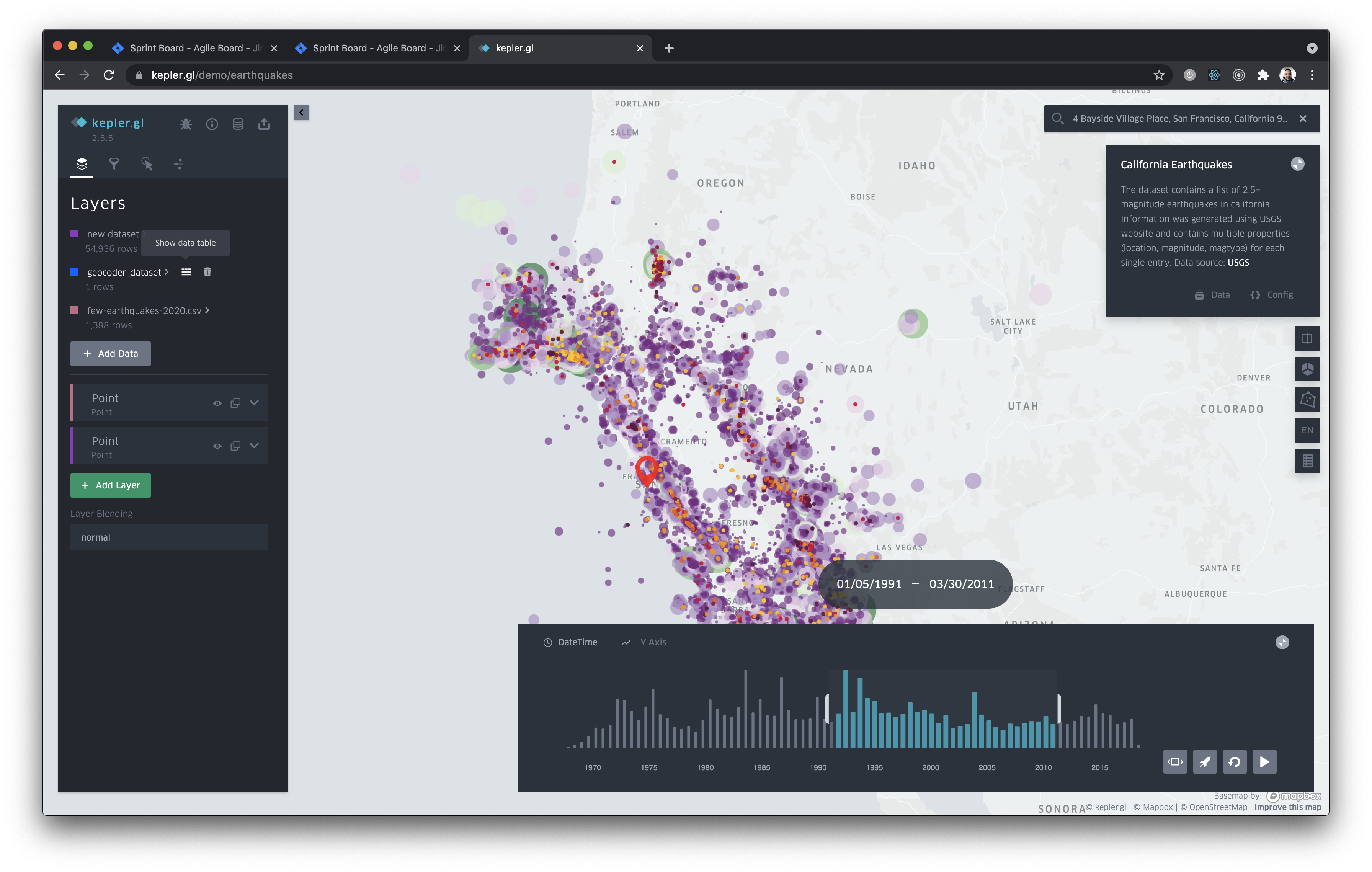The image size is (1372, 872).
Task: Open the info documentation icon
Action: 212,124
